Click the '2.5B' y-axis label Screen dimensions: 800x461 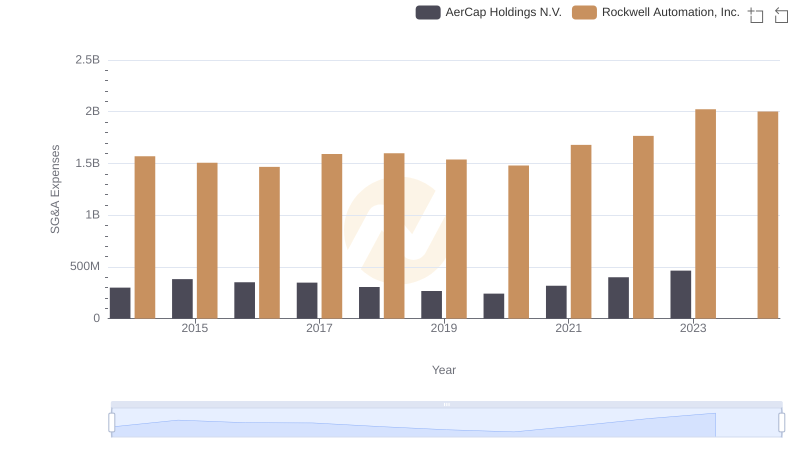coord(88,60)
